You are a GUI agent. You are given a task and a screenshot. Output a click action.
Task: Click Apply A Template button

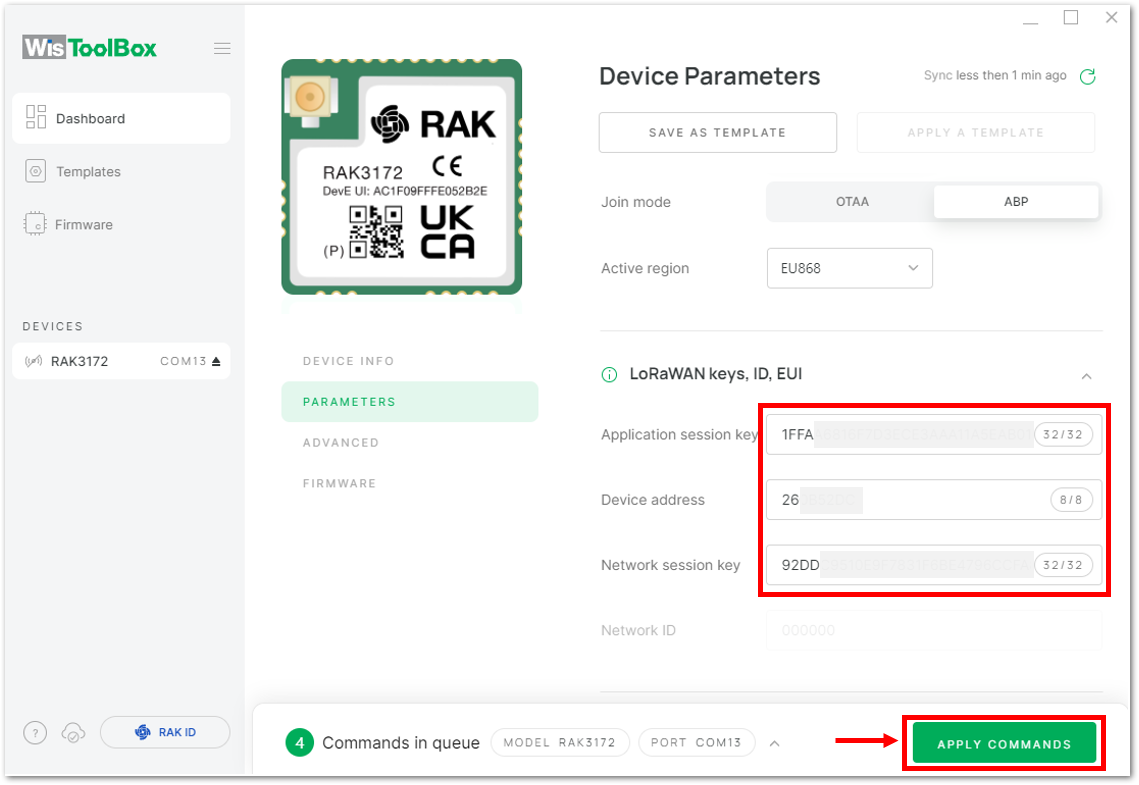976,133
